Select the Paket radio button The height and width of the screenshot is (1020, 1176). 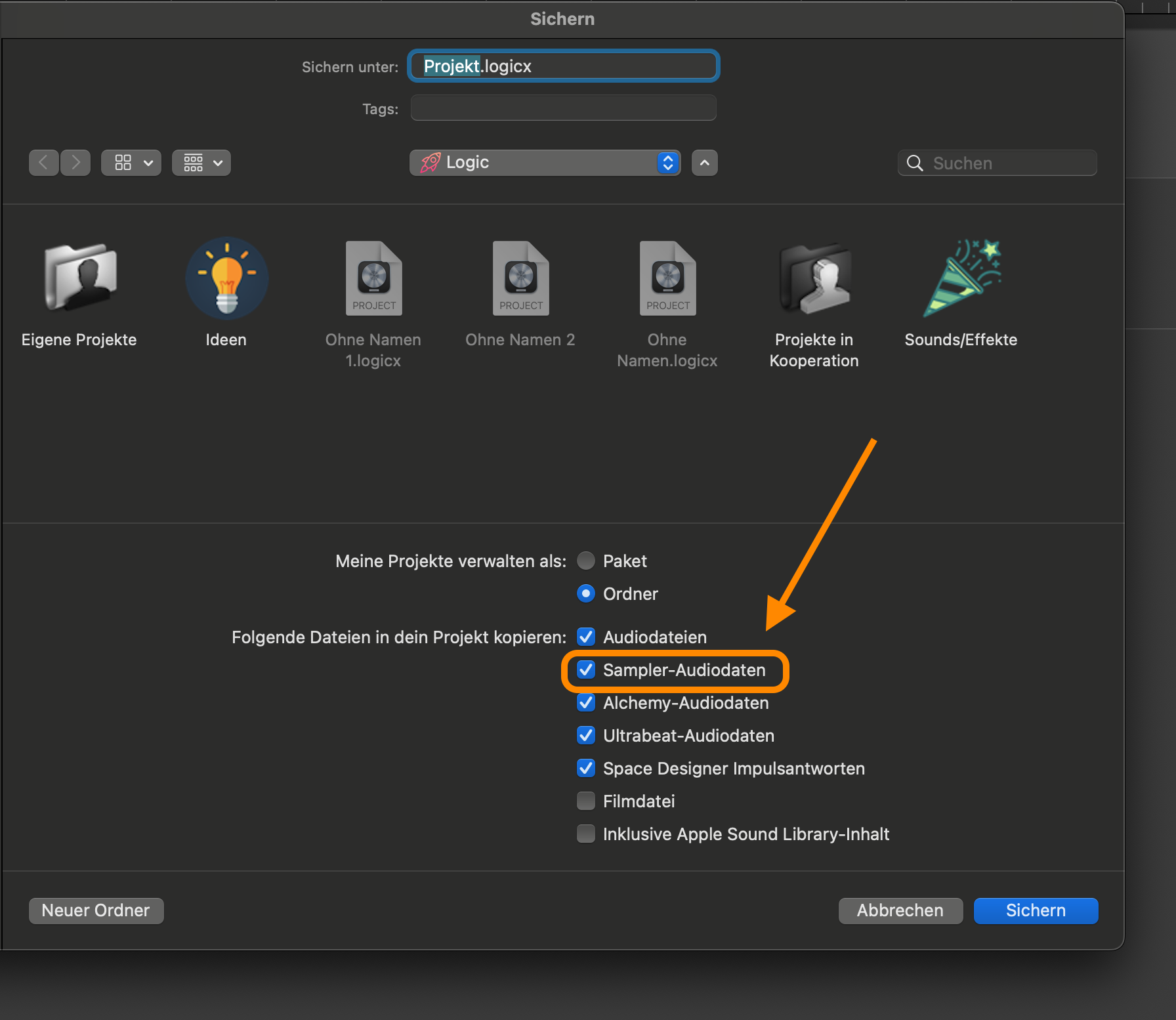pyautogui.click(x=586, y=561)
